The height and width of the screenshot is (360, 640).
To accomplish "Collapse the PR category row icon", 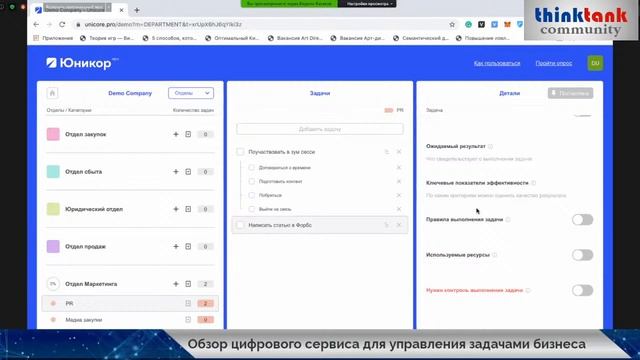I will tap(188, 303).
